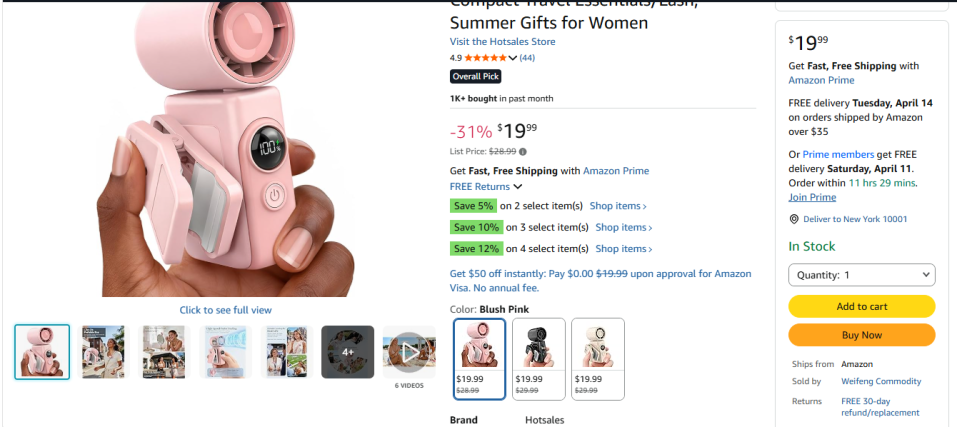The image size is (957, 427).
Task: Click the List Price info icon
Action: 523,152
